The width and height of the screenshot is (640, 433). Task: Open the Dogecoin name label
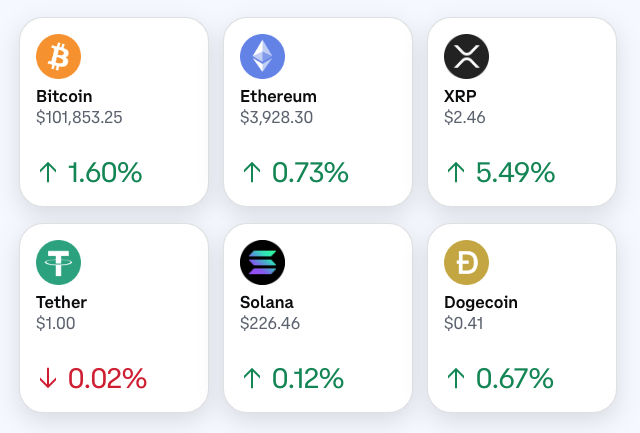point(481,302)
